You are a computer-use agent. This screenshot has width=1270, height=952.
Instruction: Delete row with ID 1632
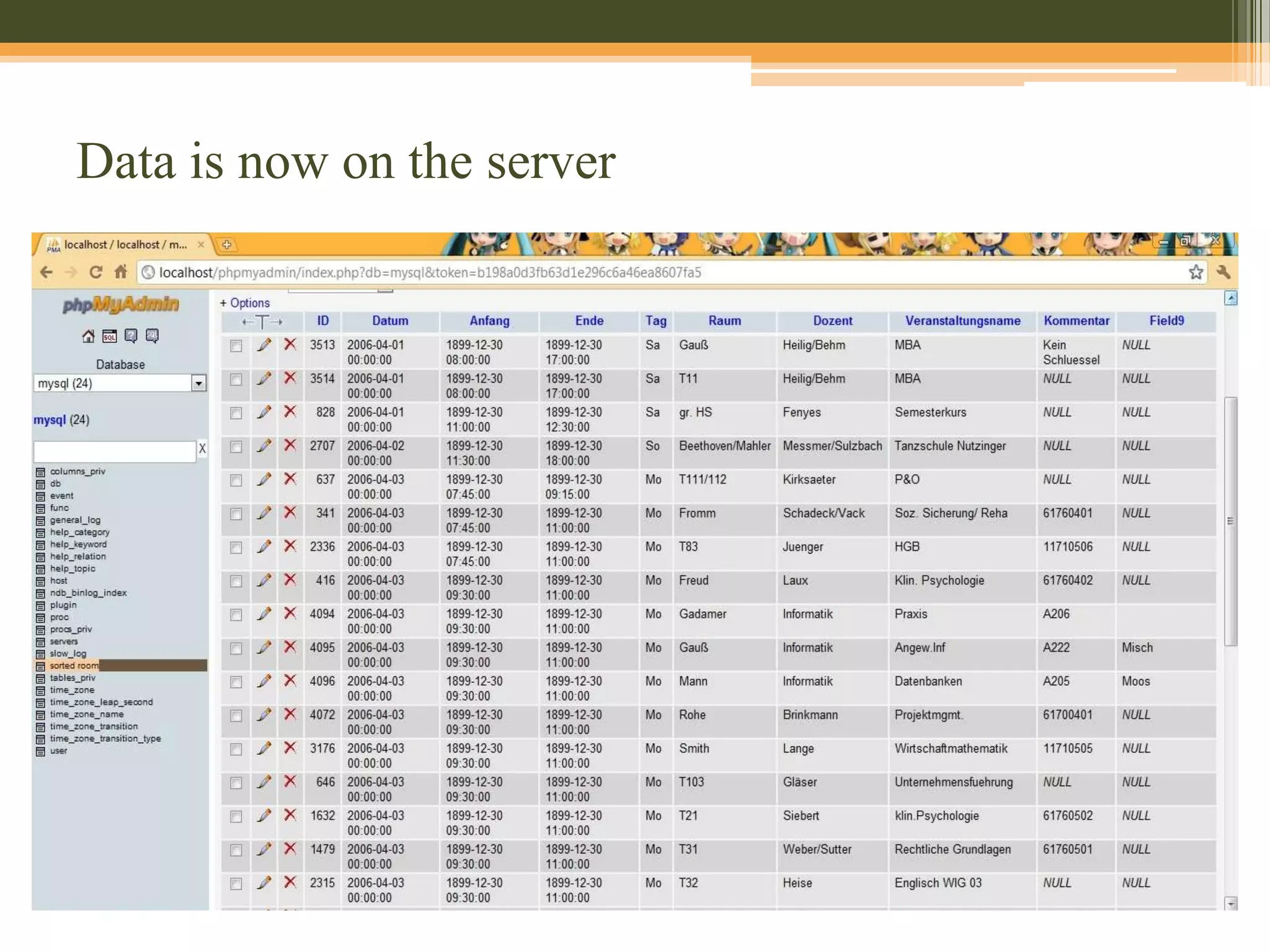pyautogui.click(x=290, y=815)
